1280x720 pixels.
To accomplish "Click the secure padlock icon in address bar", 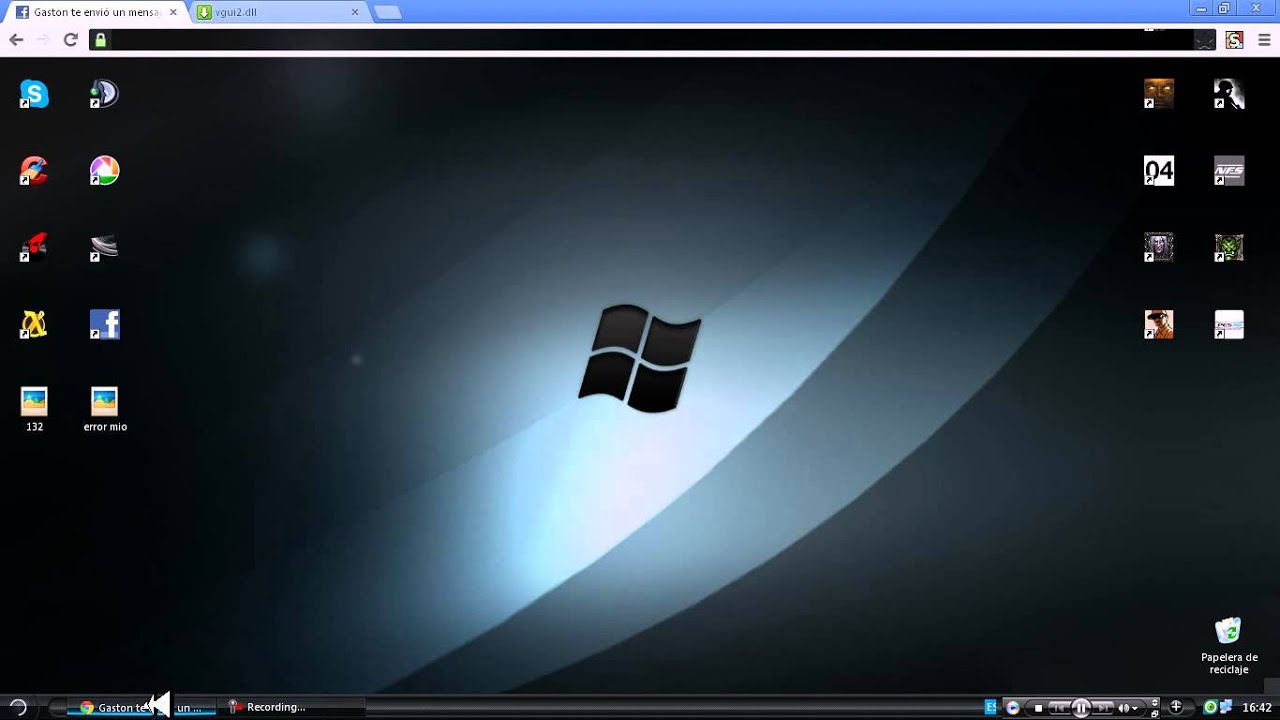I will tap(99, 40).
